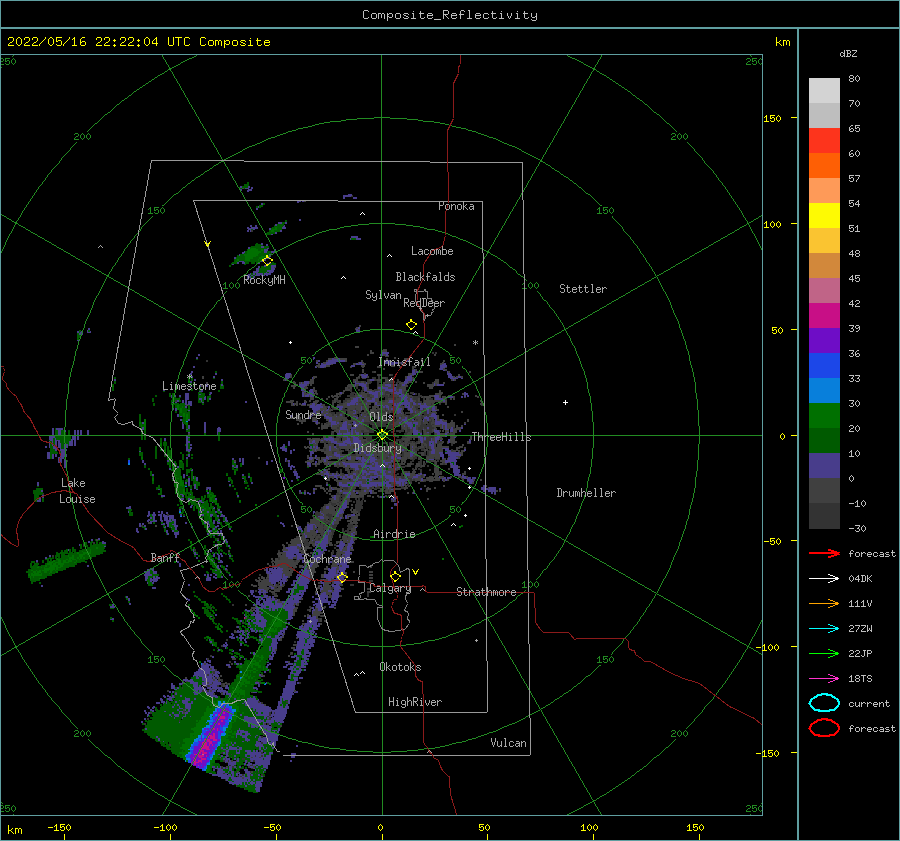This screenshot has width=900, height=841.
Task: Click the Banff town label
Action: [x=165, y=558]
